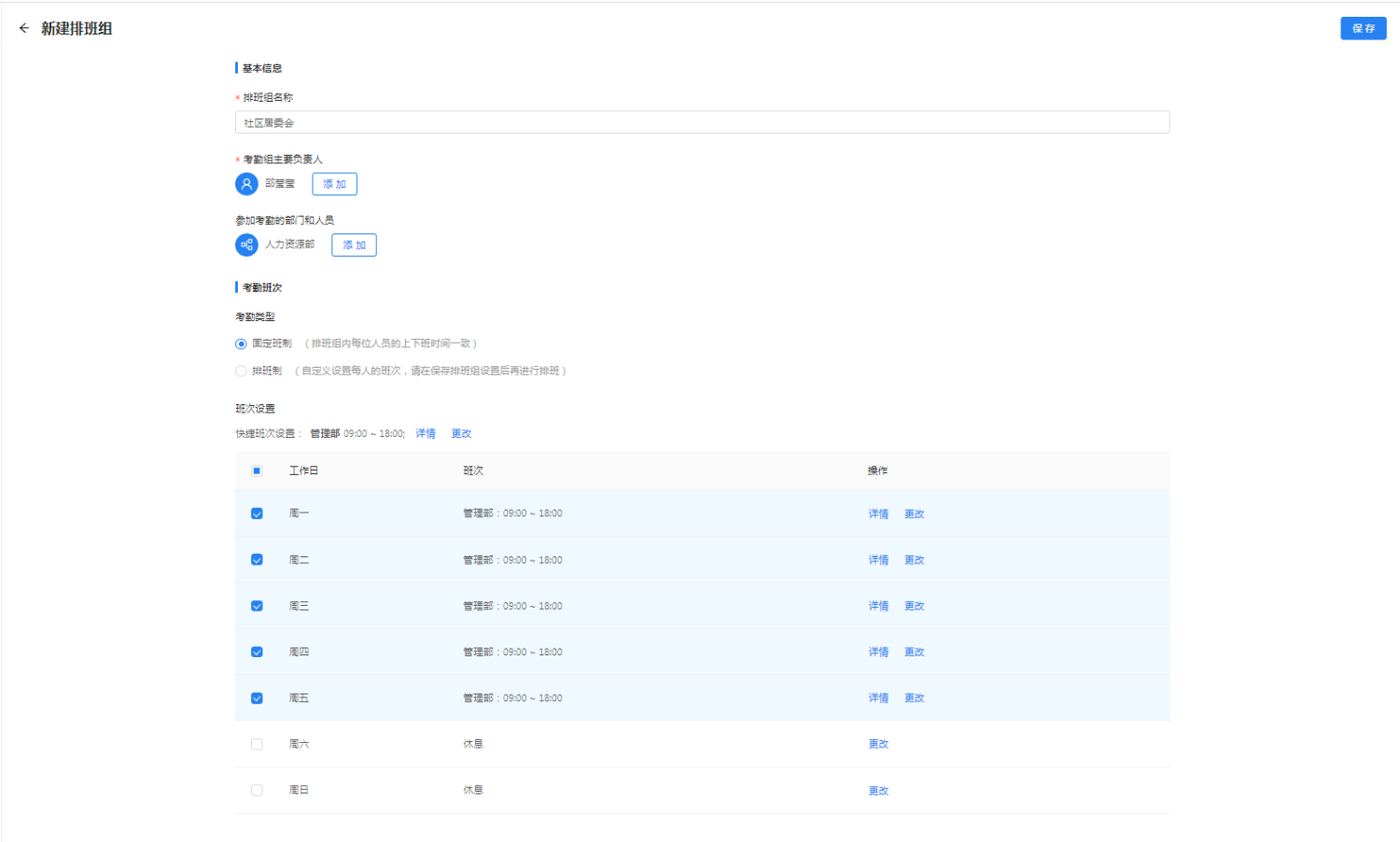Add another 考勤组主要负责人

pyautogui.click(x=334, y=184)
